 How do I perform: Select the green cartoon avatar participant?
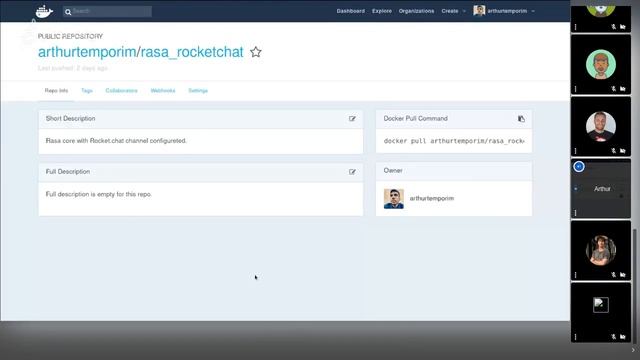(601, 64)
